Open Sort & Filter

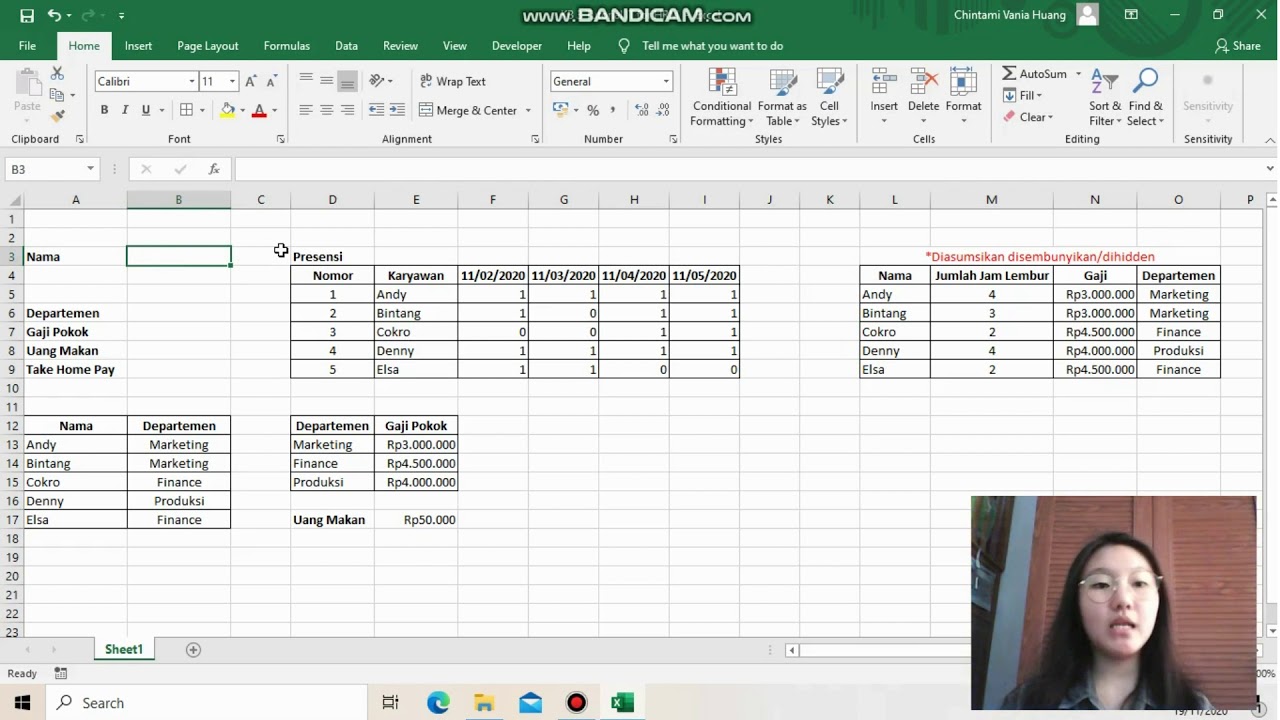[1105, 97]
